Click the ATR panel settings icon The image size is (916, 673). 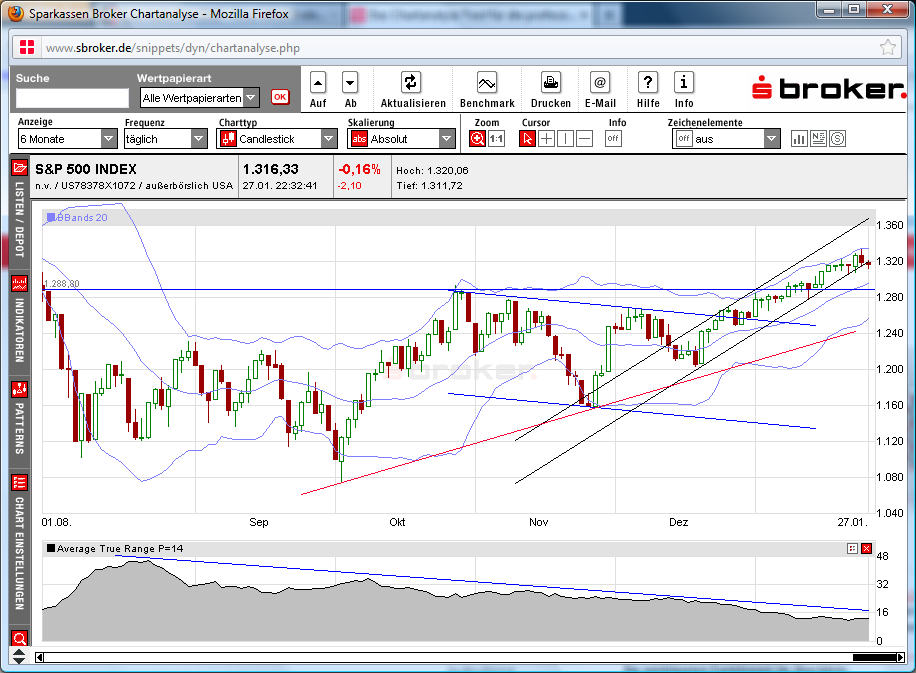pos(852,549)
